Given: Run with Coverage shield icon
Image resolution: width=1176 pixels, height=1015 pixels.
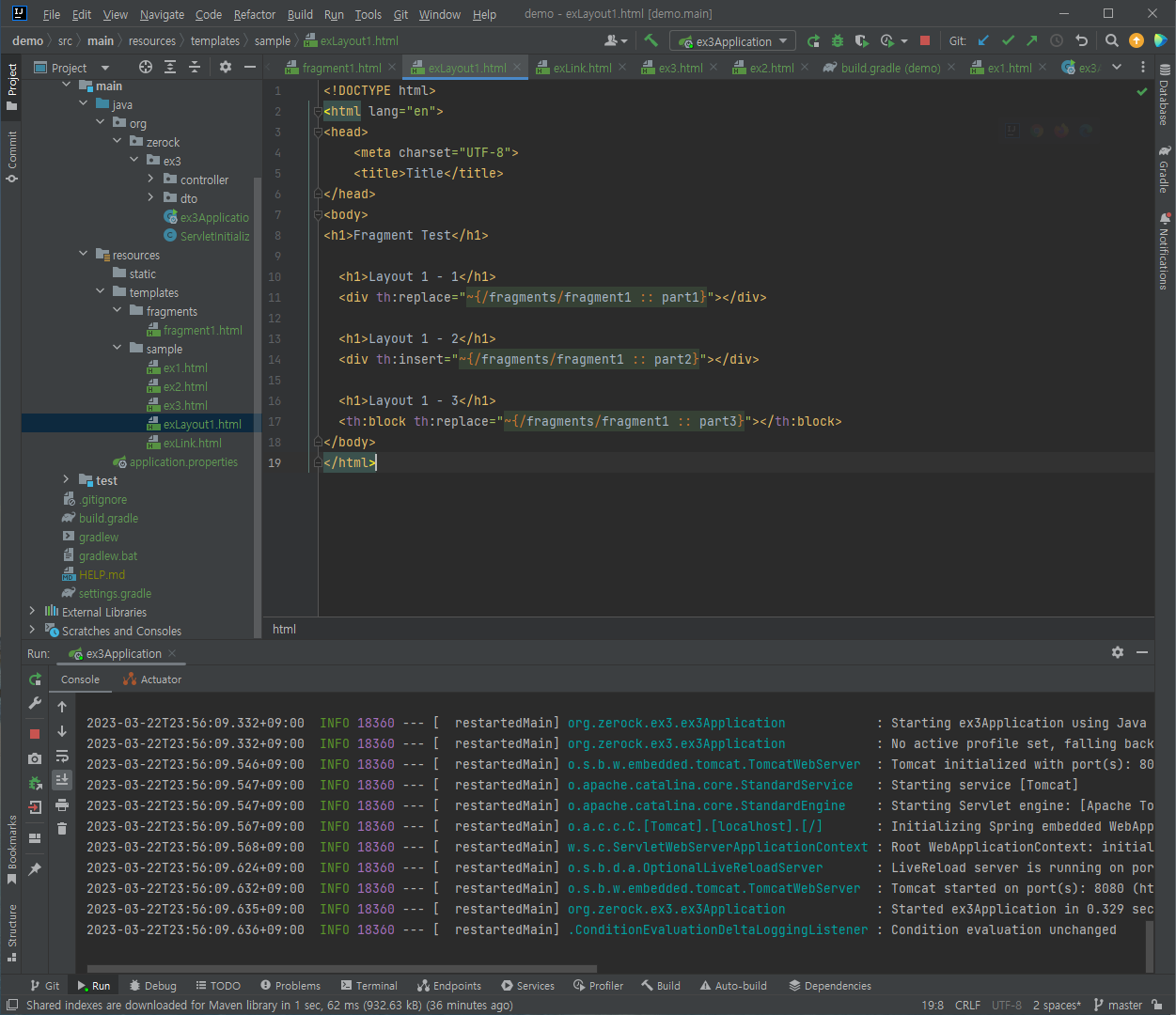Looking at the screenshot, I should point(861,40).
